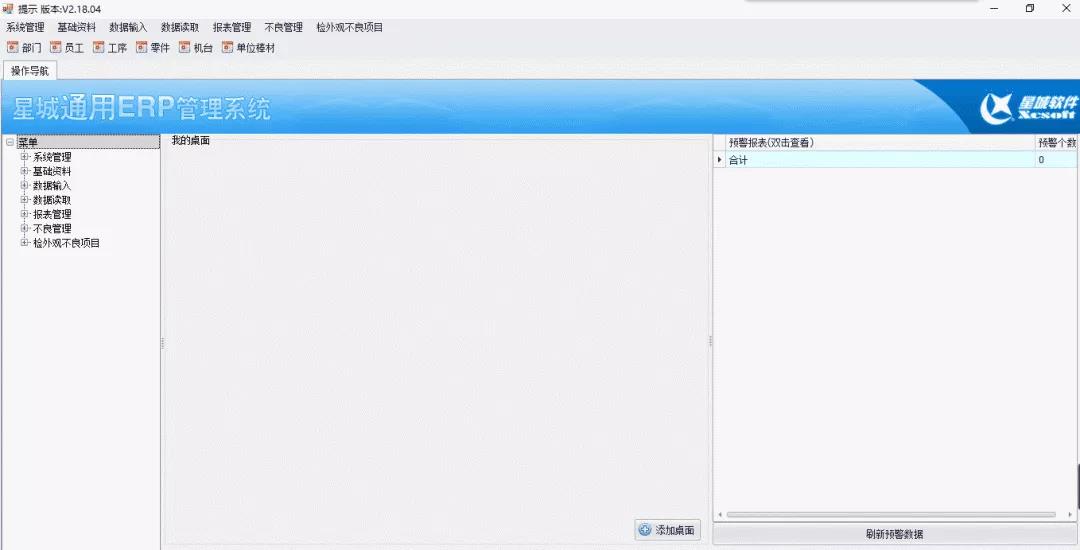
Task: Click the row indicator arrow beside 合计
Action: click(720, 160)
